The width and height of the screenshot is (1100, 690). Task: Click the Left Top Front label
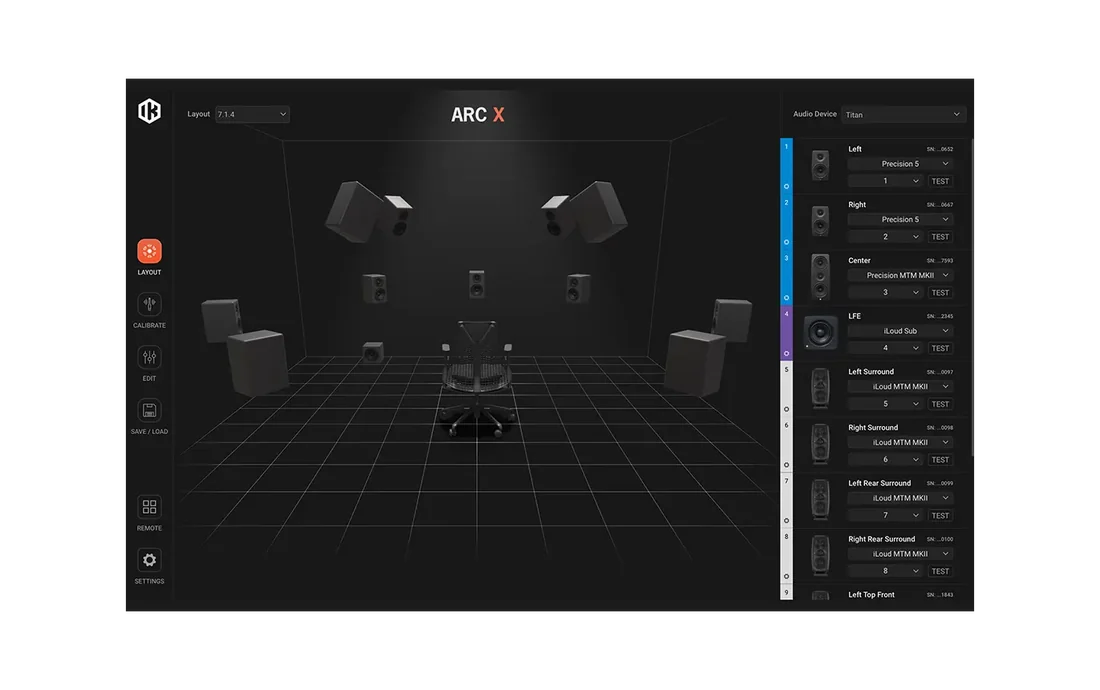click(871, 595)
